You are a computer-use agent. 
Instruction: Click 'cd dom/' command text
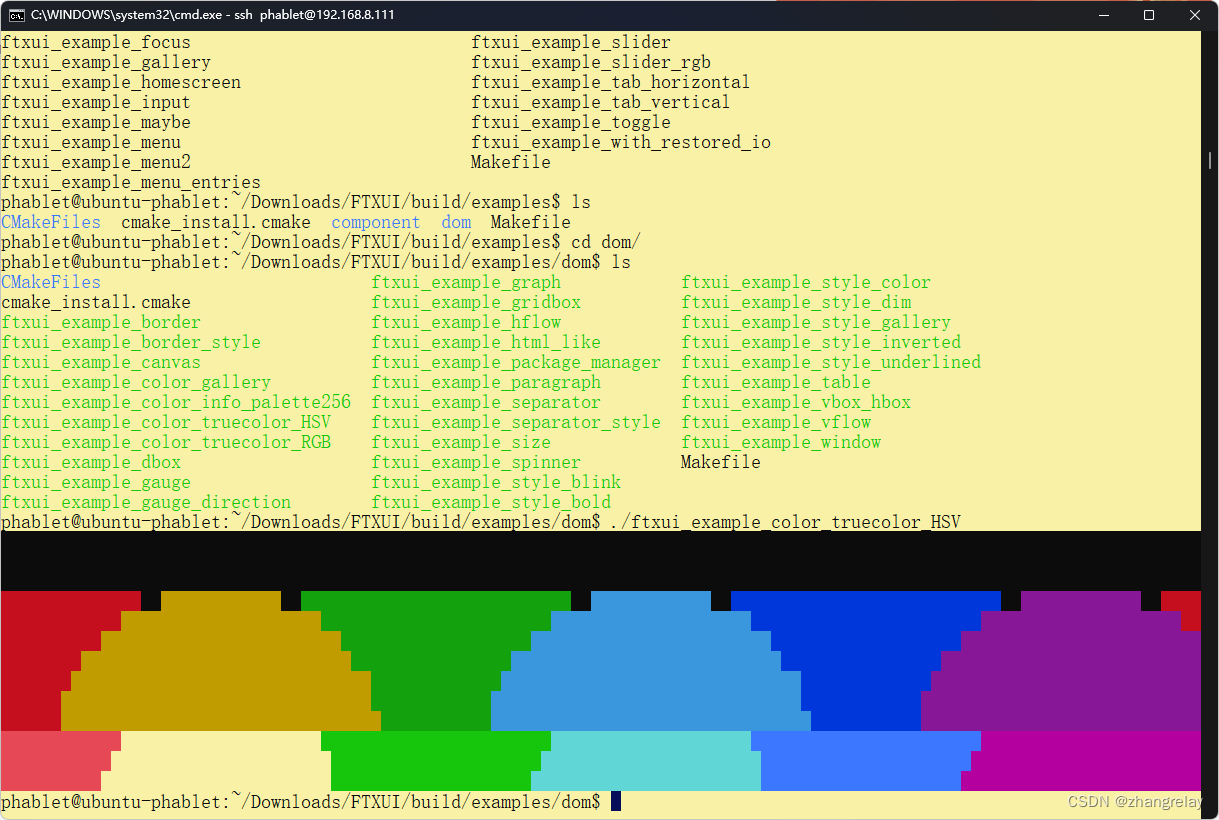coord(606,242)
